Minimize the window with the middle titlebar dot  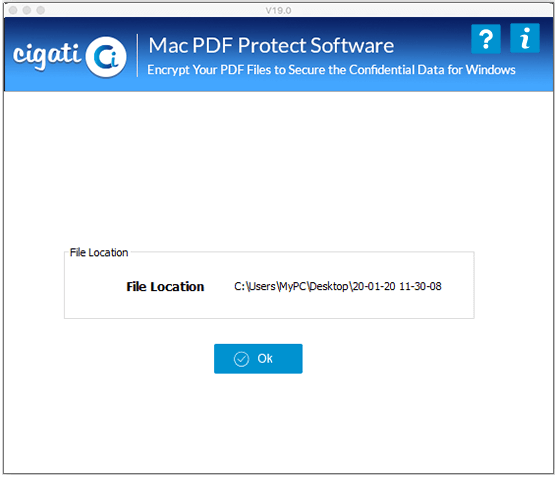[x=27, y=10]
